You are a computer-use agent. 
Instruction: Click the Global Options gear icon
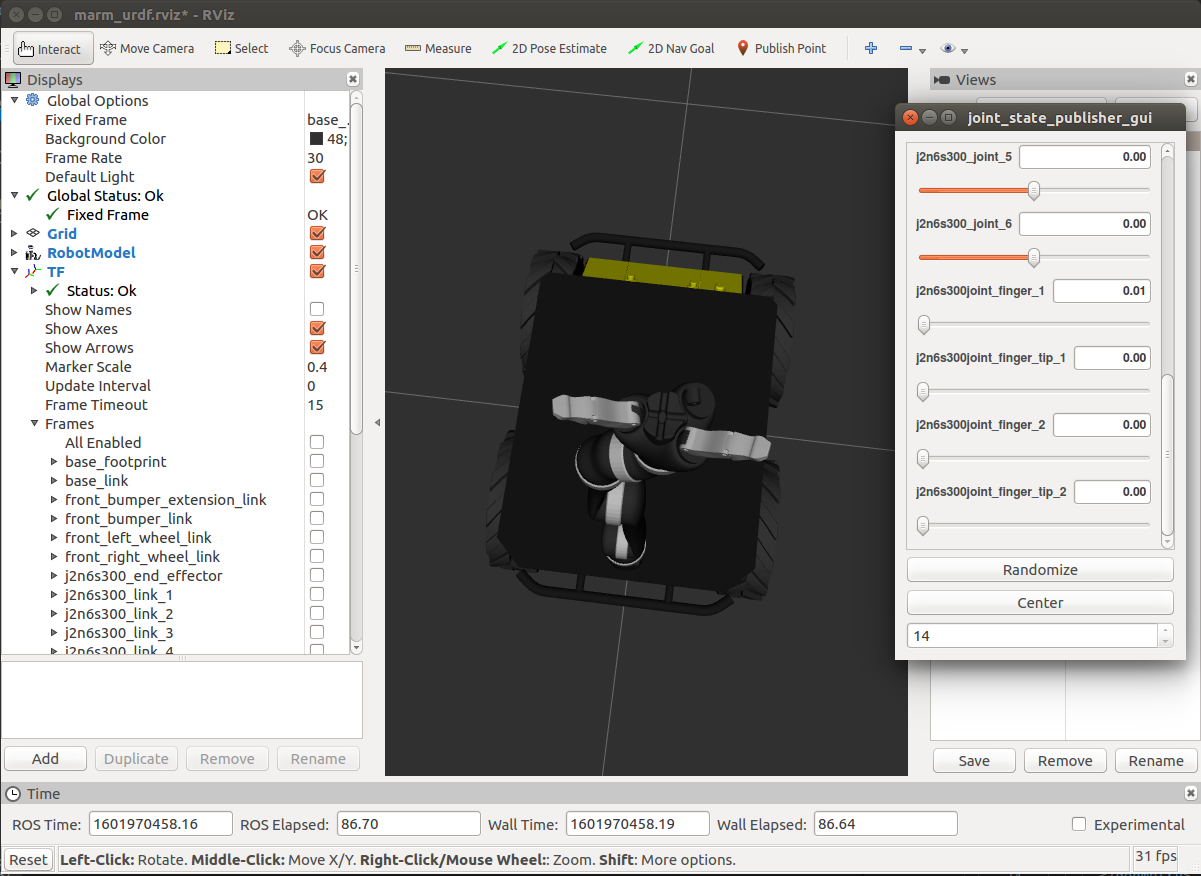point(32,100)
